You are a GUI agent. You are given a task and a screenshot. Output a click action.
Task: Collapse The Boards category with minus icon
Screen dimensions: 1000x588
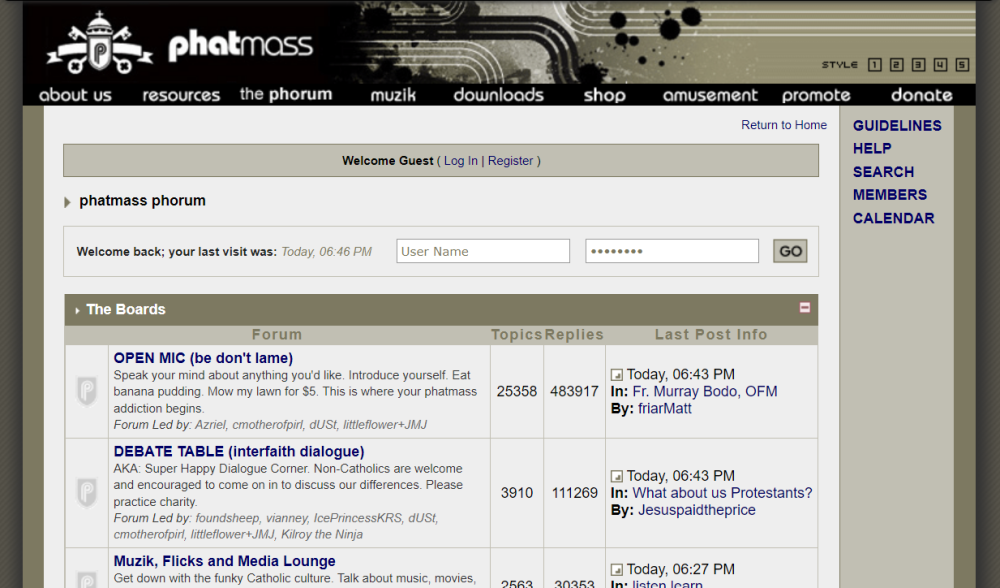click(805, 307)
